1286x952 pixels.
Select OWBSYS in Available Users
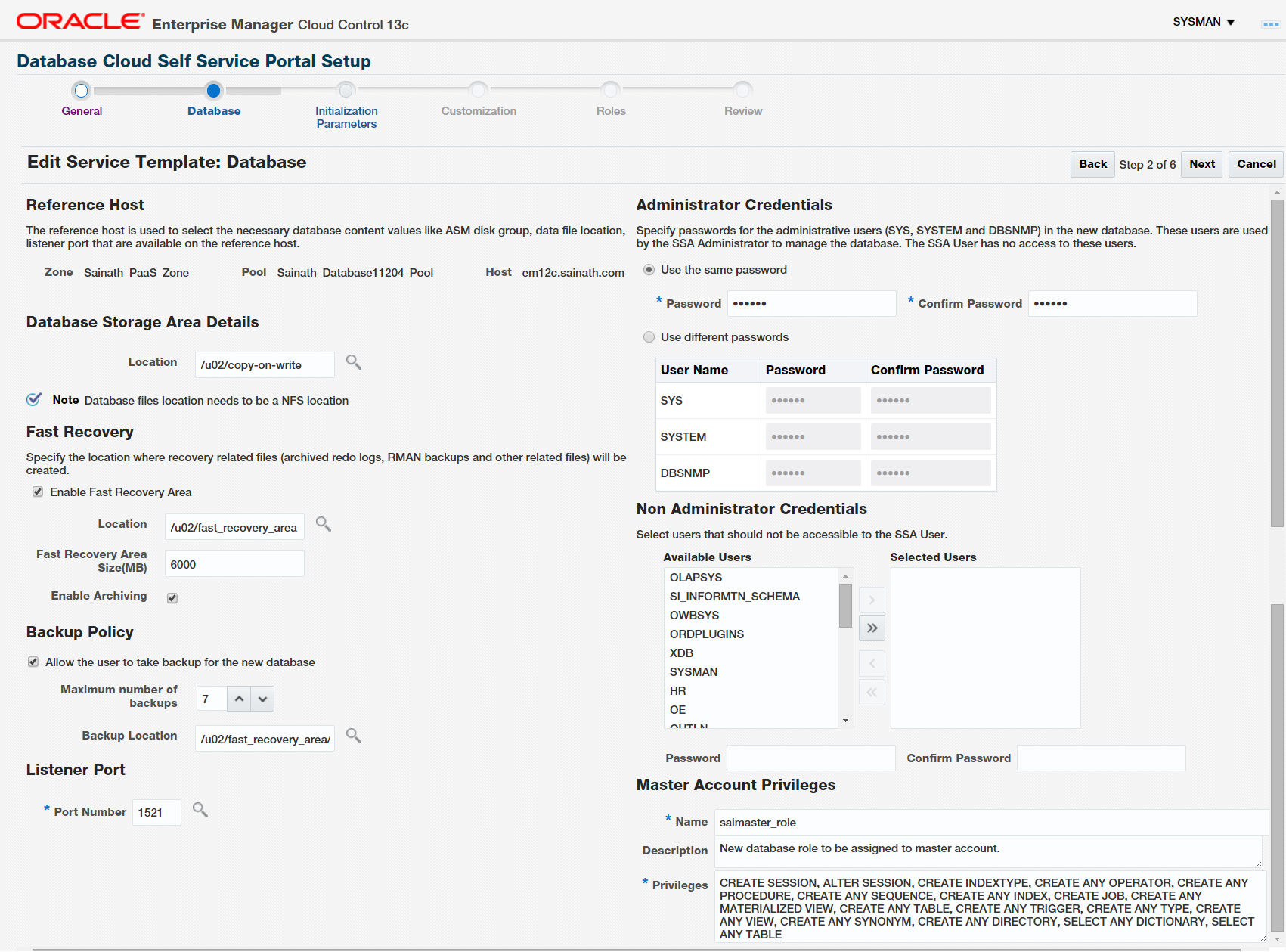[751, 615]
